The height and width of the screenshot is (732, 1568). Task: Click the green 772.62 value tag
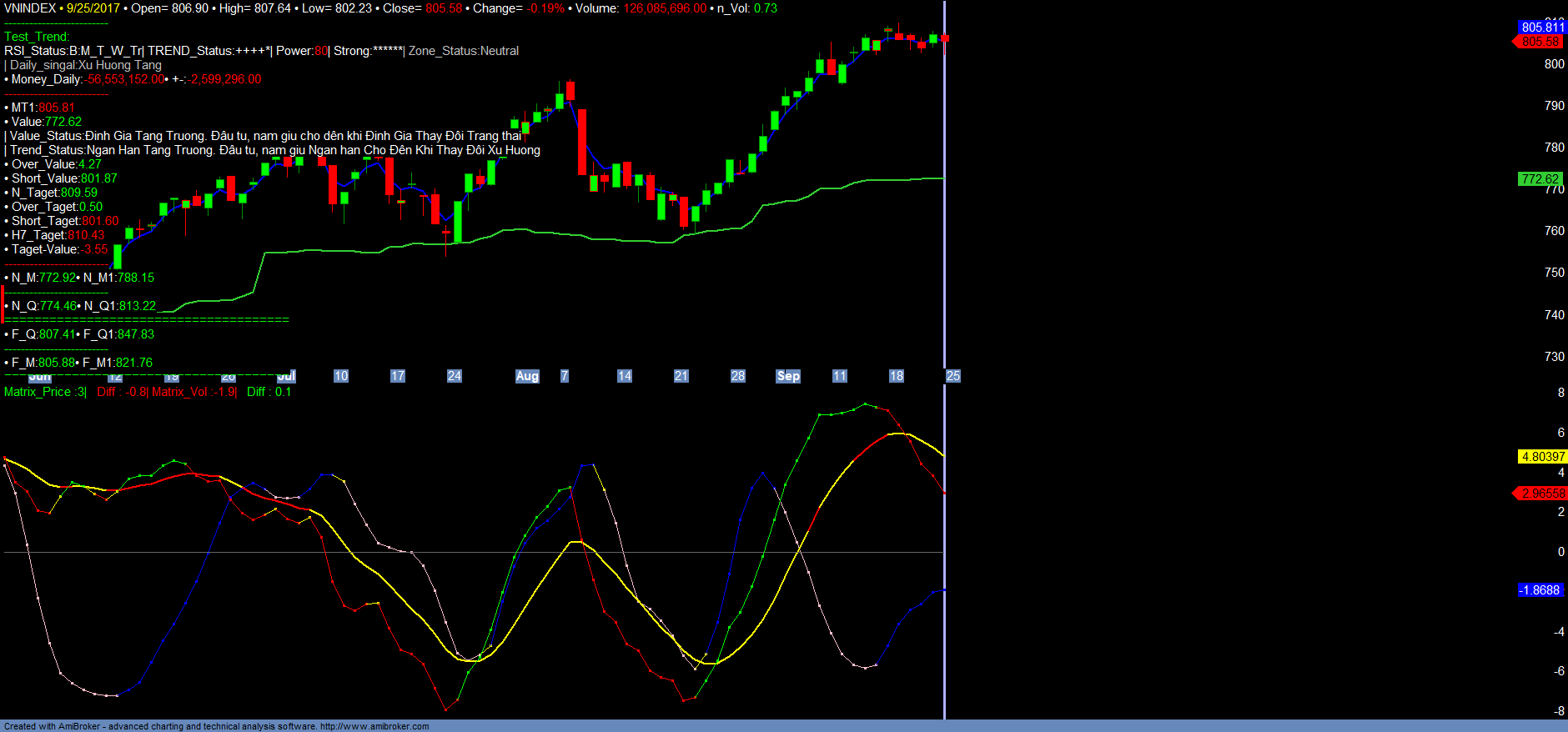1540,179
